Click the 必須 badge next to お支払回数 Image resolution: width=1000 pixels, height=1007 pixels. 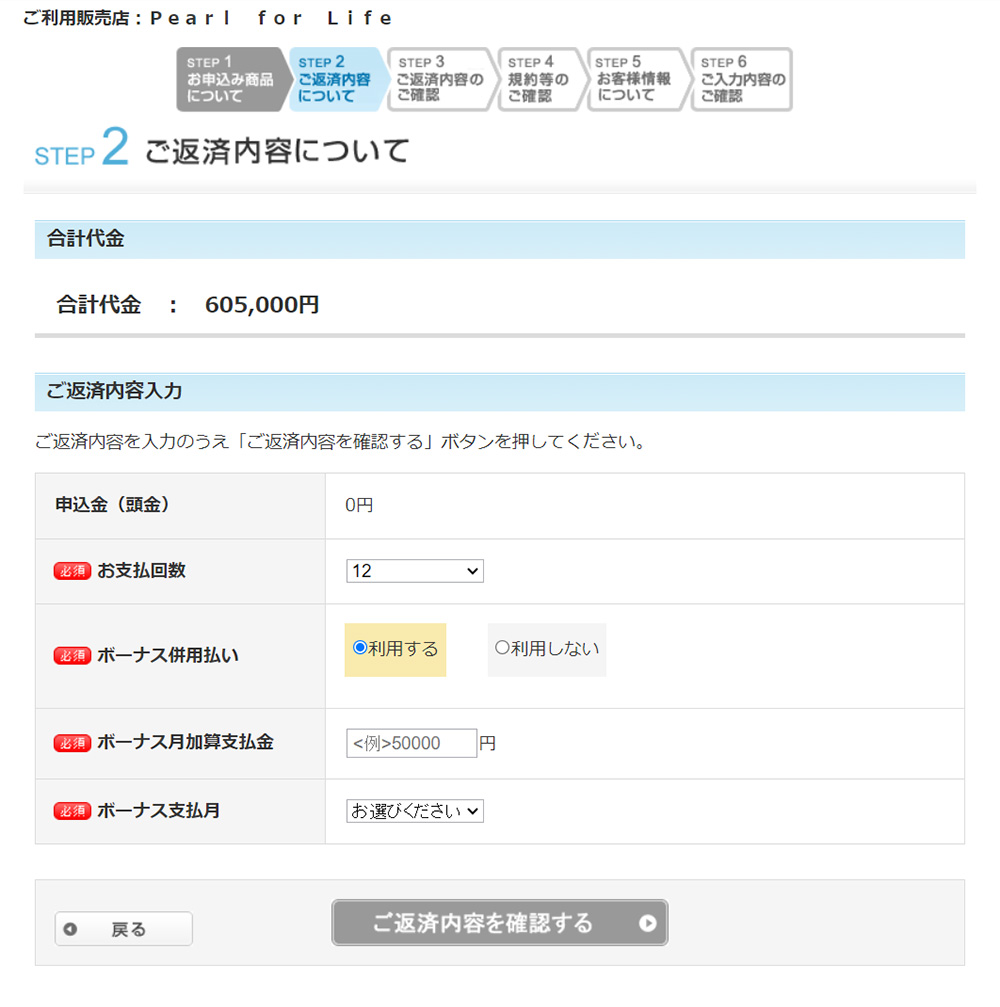pyautogui.click(x=72, y=570)
